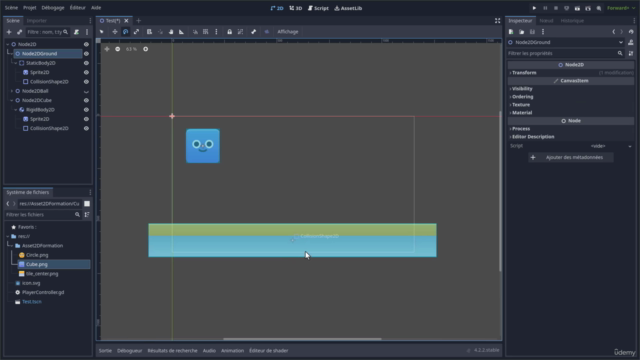Open the Sortie output panel
The image size is (640, 360).
click(x=105, y=351)
